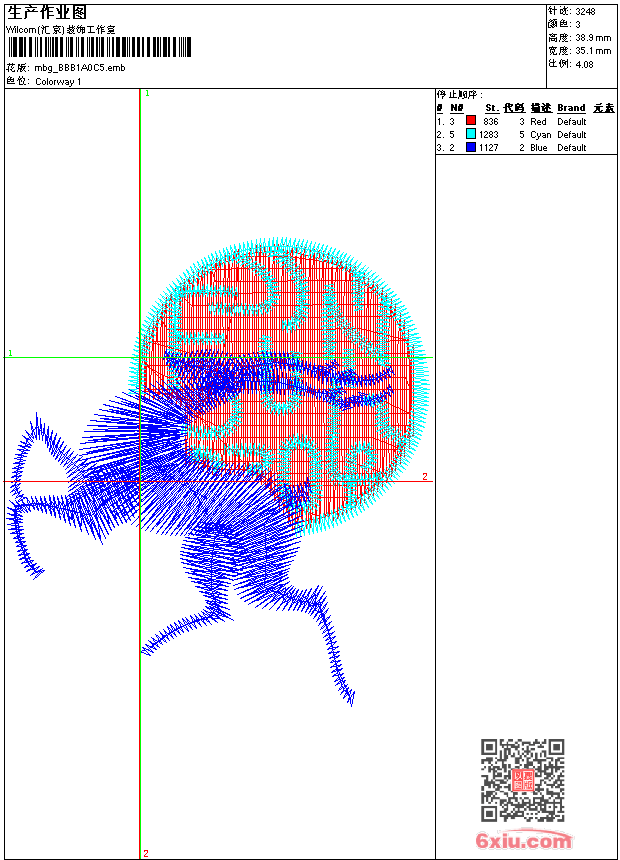Image resolution: width=620 pixels, height=860 pixels.
Task: Click the embroidery design preview
Action: (218, 472)
